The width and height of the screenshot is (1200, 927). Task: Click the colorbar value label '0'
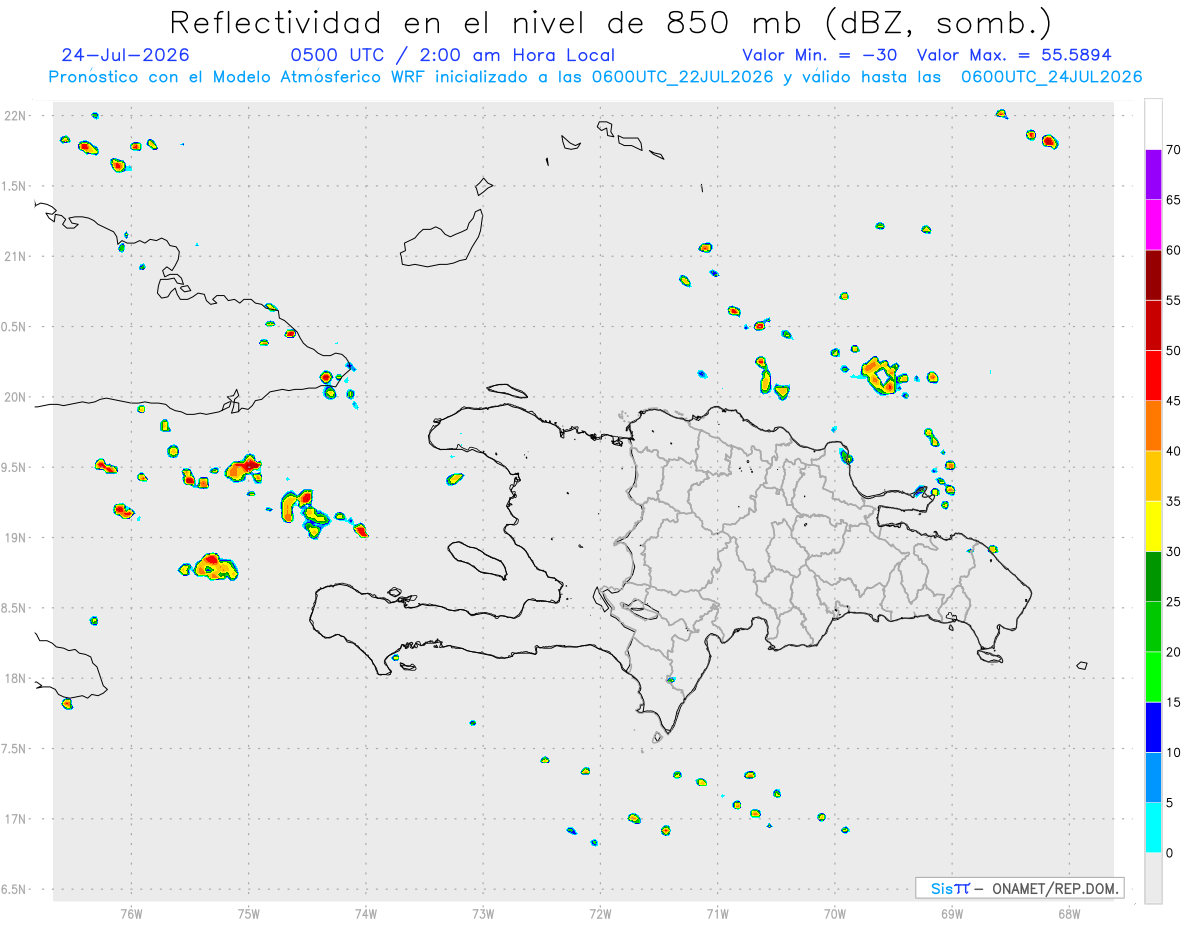[x=1169, y=853]
